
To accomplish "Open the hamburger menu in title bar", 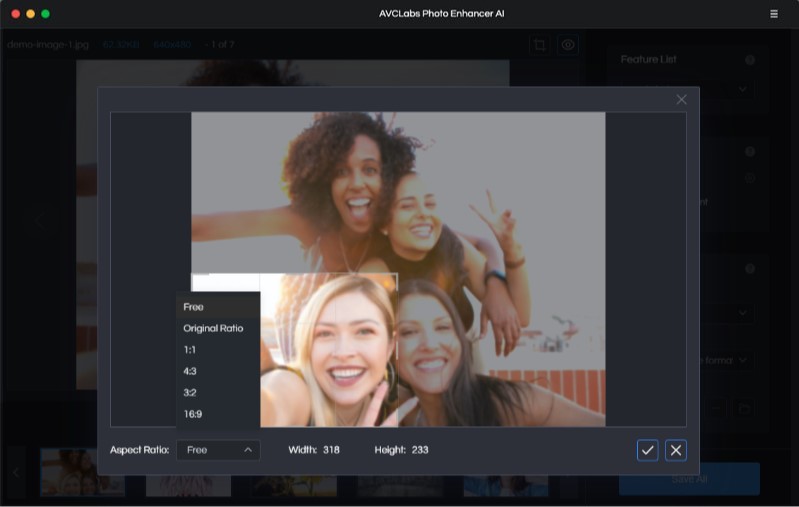I will pos(774,14).
